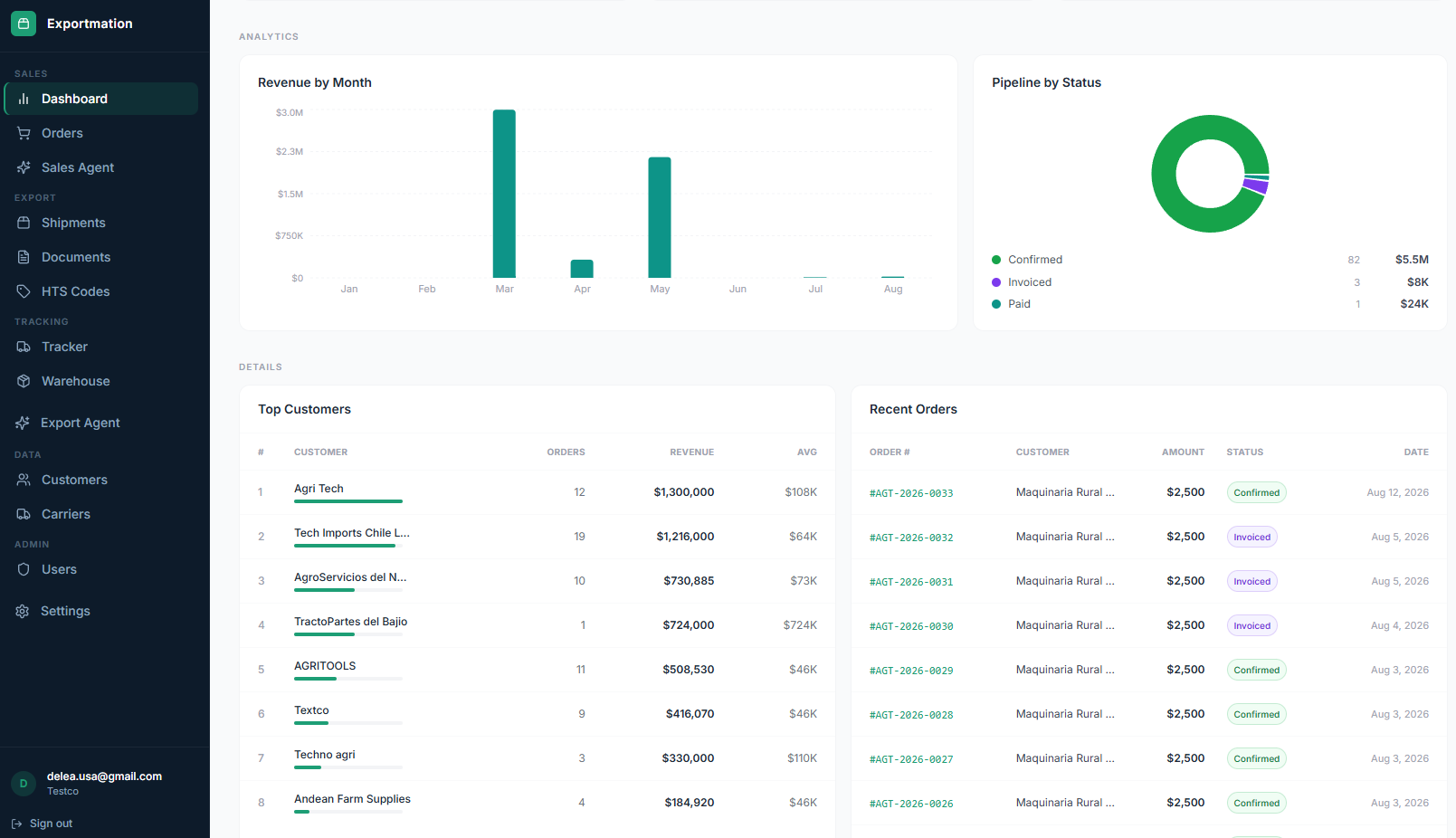1456x838 pixels.
Task: Click the Confirmed badge for AGT-2026-0029
Action: pyautogui.click(x=1256, y=670)
